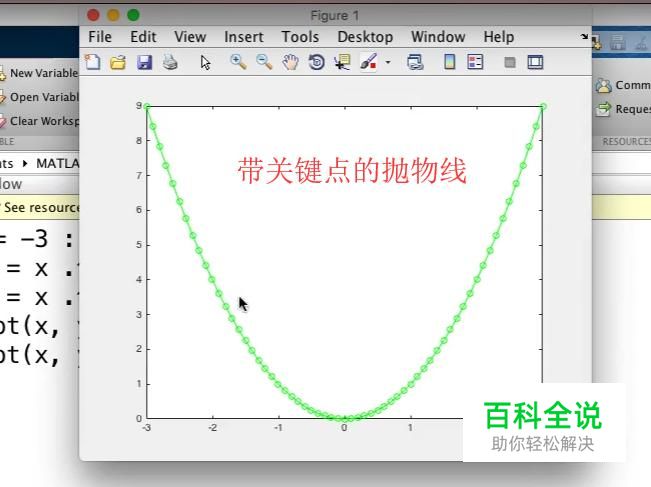Open a file with the folder icon

tap(118, 63)
